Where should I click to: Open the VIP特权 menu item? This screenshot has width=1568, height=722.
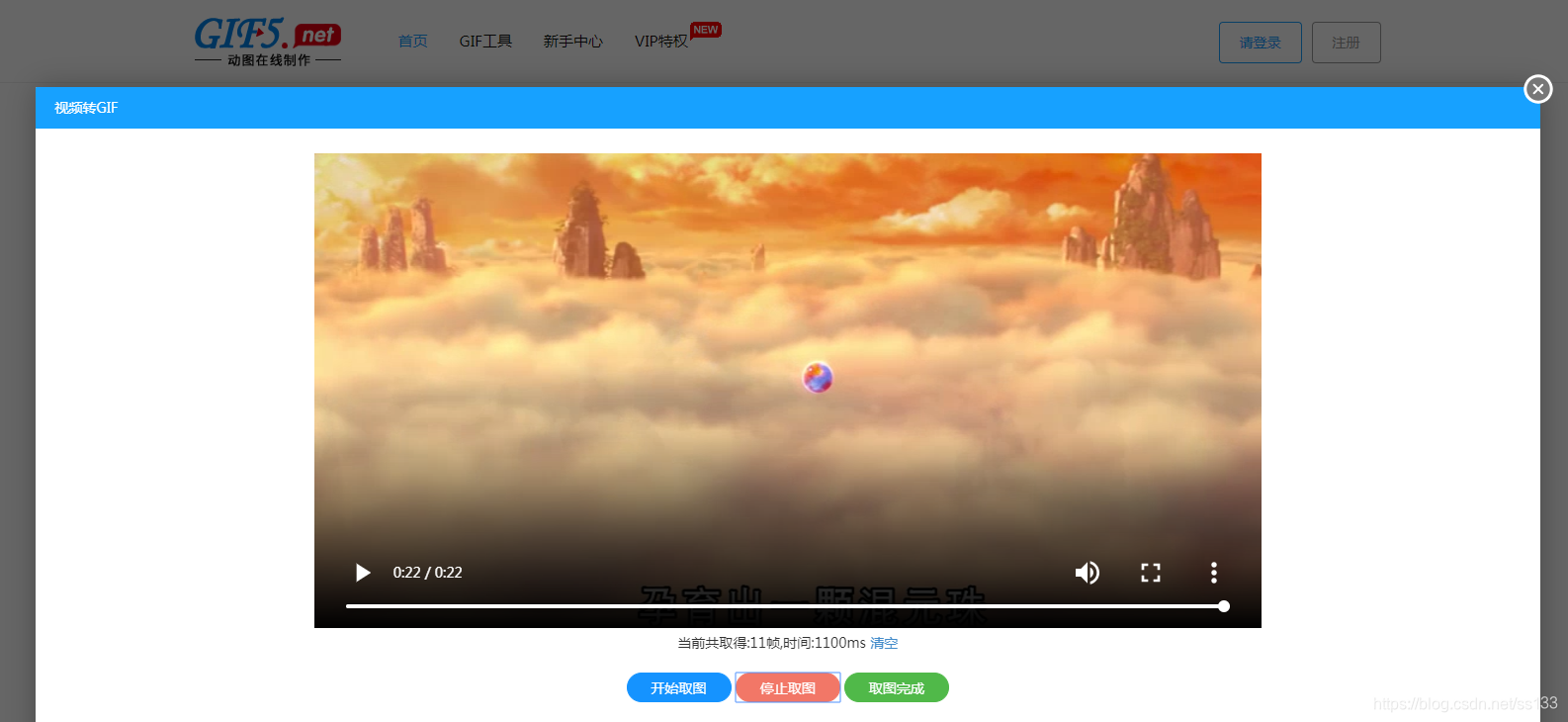tap(661, 42)
